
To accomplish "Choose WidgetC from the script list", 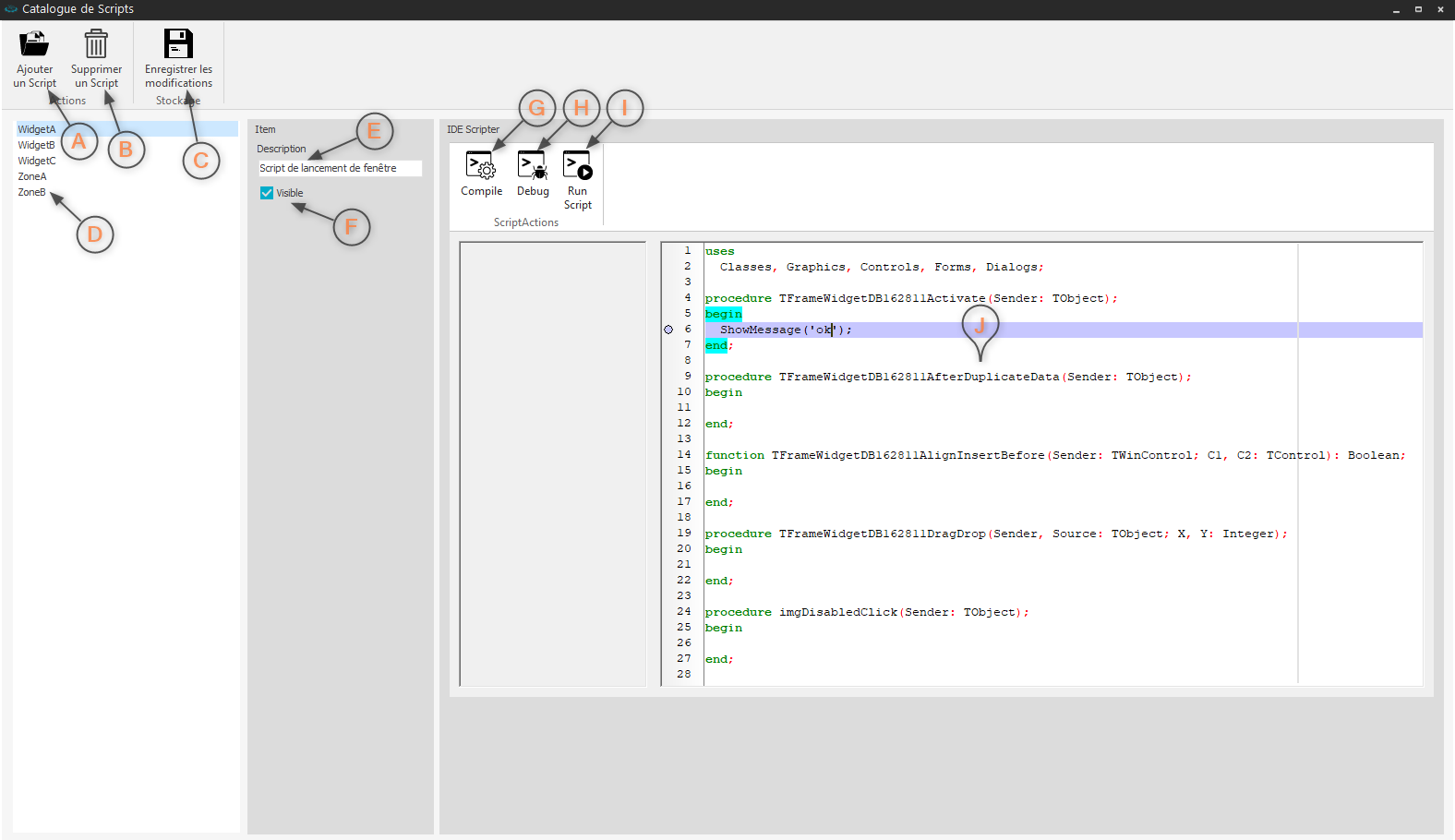I will pyautogui.click(x=37, y=161).
